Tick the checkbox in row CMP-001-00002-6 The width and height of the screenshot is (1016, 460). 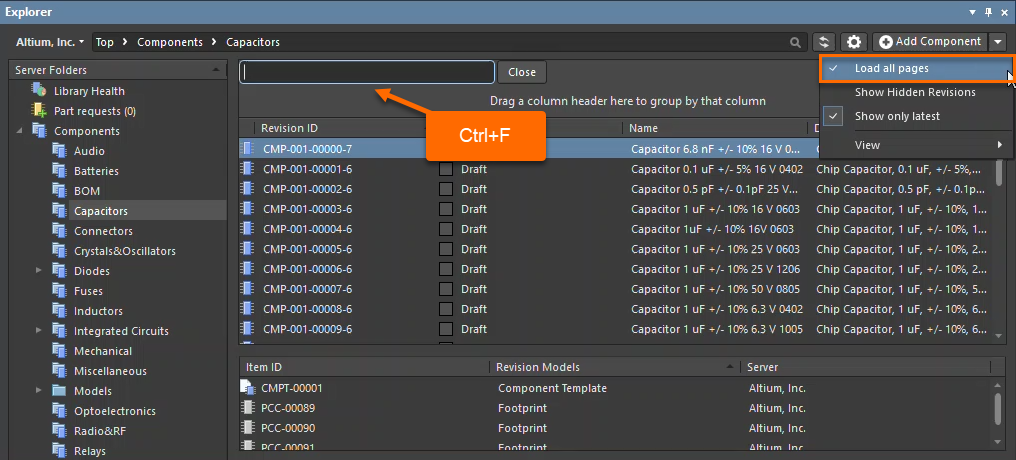[446, 190]
